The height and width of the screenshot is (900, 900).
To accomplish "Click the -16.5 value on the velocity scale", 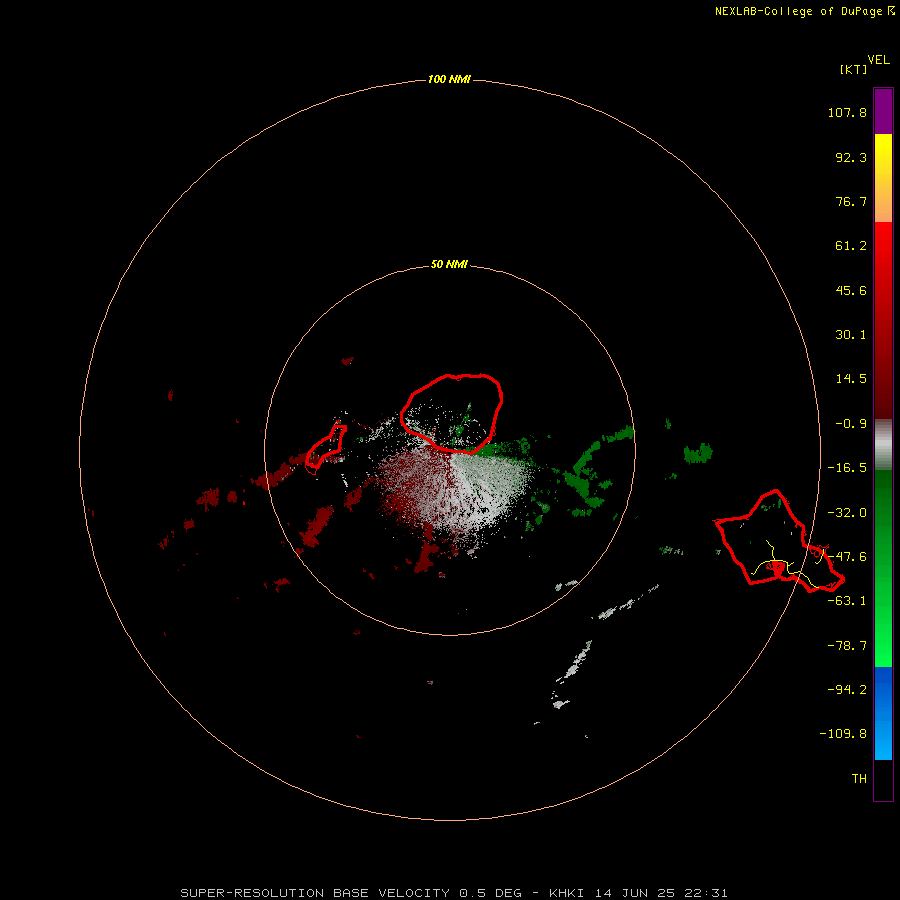I will coord(847,468).
